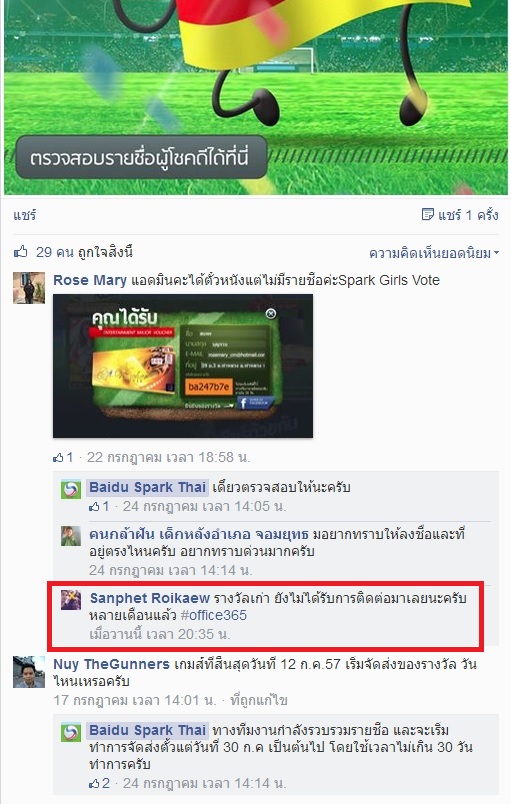Image resolution: width=511 pixels, height=804 pixels.
Task: Expand ความคิดเห็นยอดนิยม sort dropdown
Action: (434, 253)
